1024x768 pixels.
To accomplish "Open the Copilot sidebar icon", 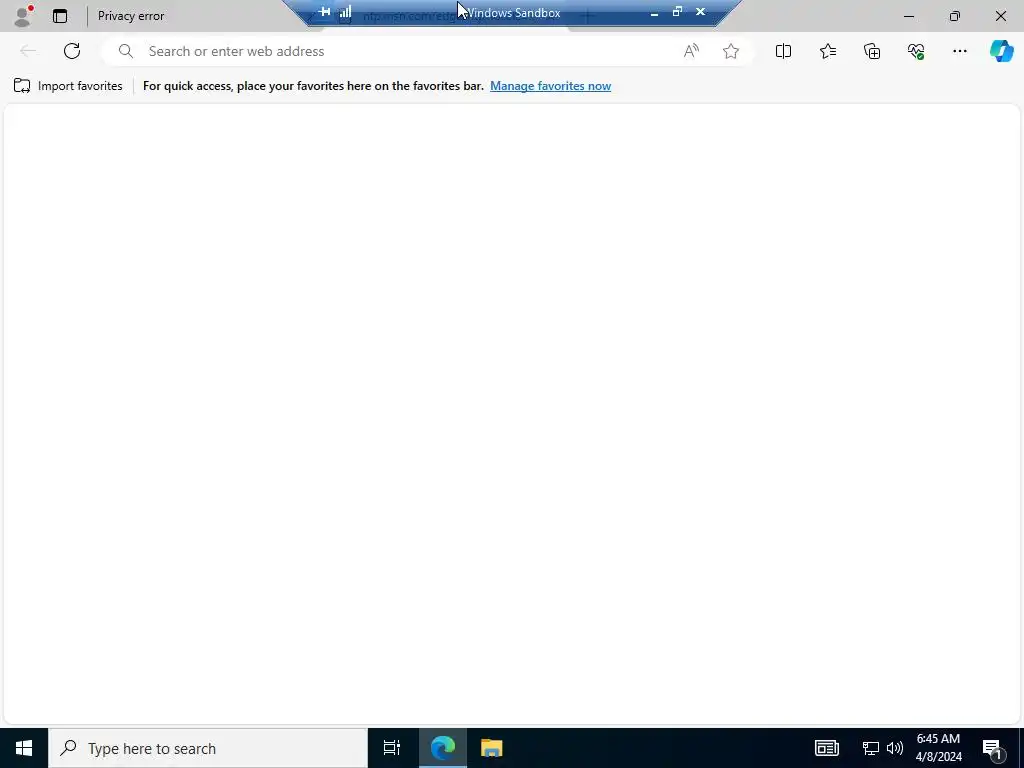I will [1001, 51].
